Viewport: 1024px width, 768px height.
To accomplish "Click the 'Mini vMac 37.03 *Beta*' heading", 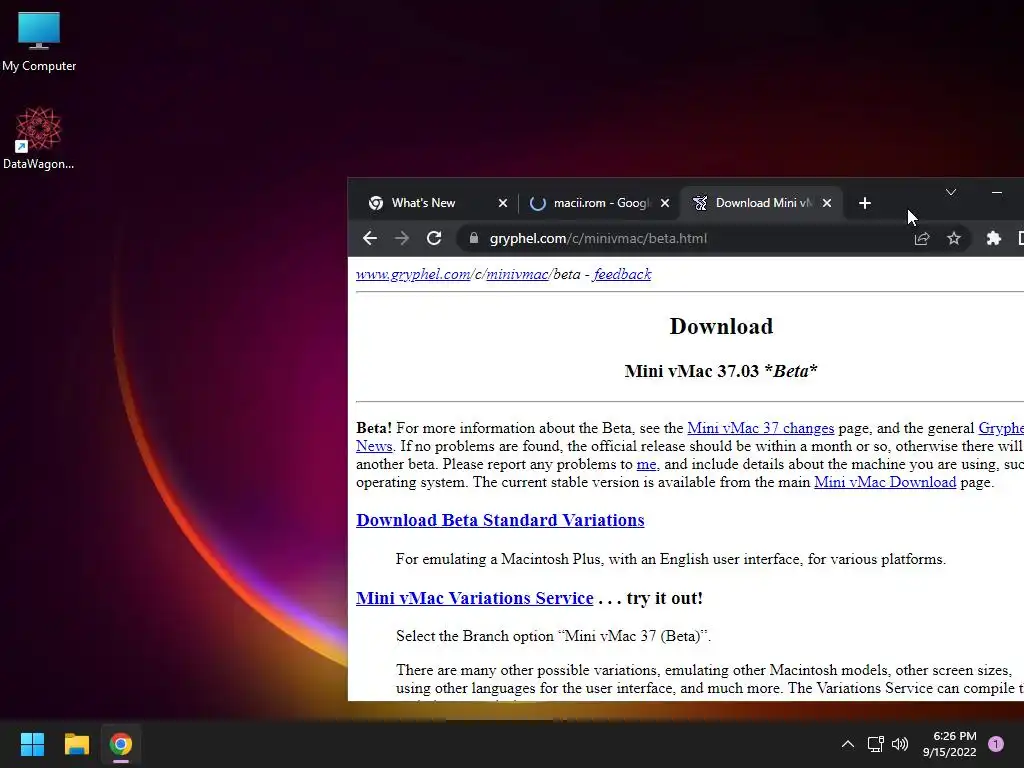I will click(x=721, y=371).
